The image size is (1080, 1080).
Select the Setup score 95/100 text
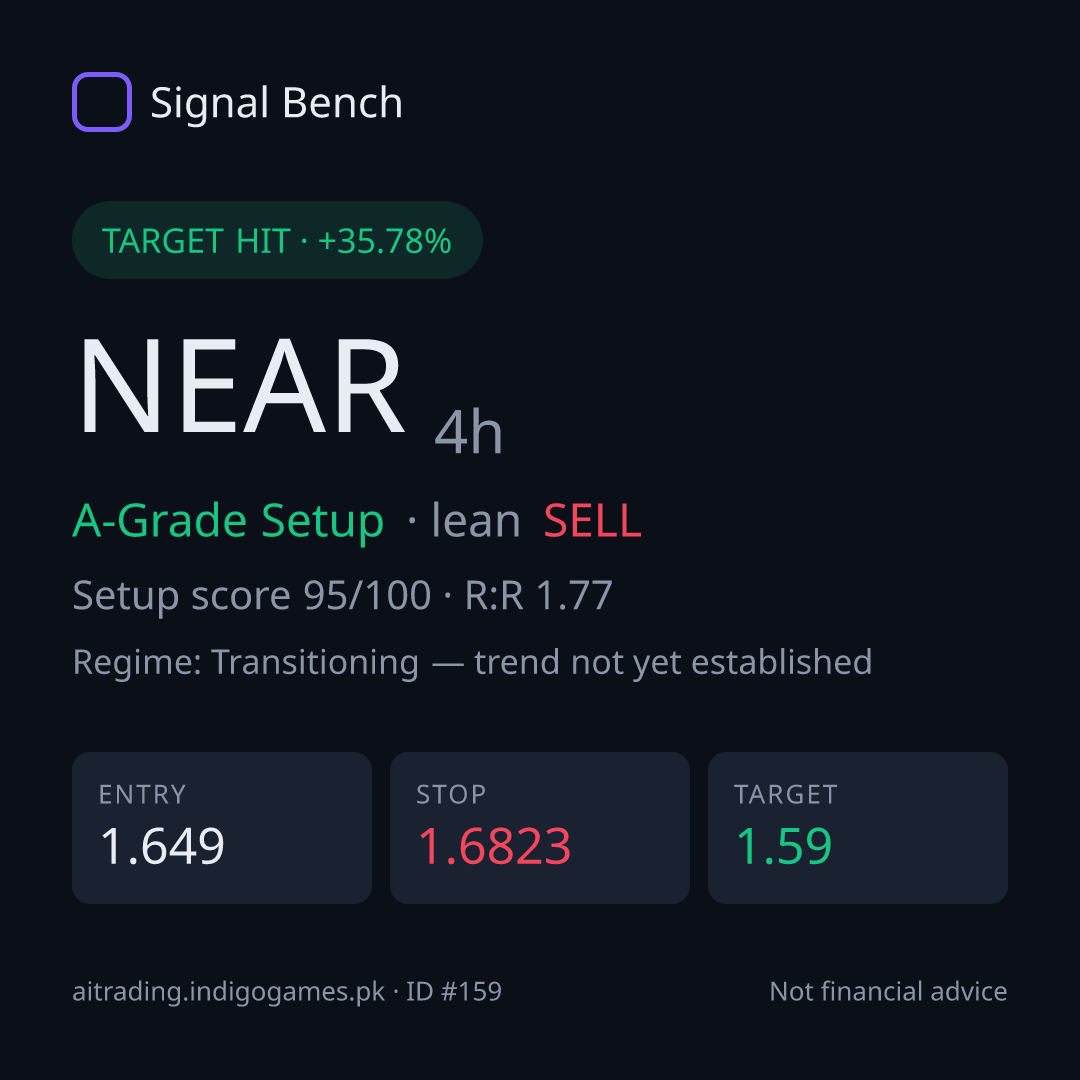click(251, 595)
